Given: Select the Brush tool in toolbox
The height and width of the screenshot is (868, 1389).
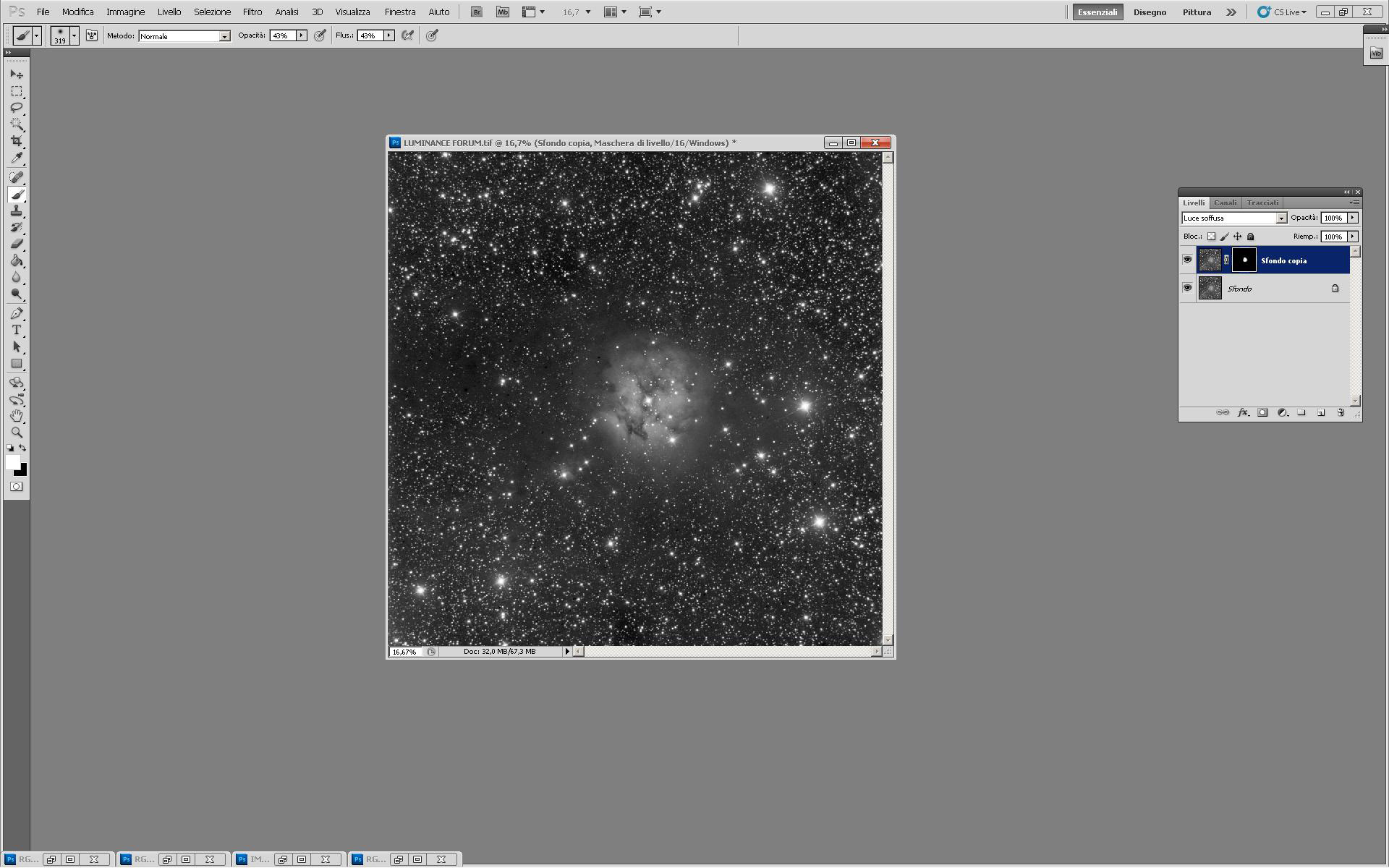Looking at the screenshot, I should pos(17,195).
